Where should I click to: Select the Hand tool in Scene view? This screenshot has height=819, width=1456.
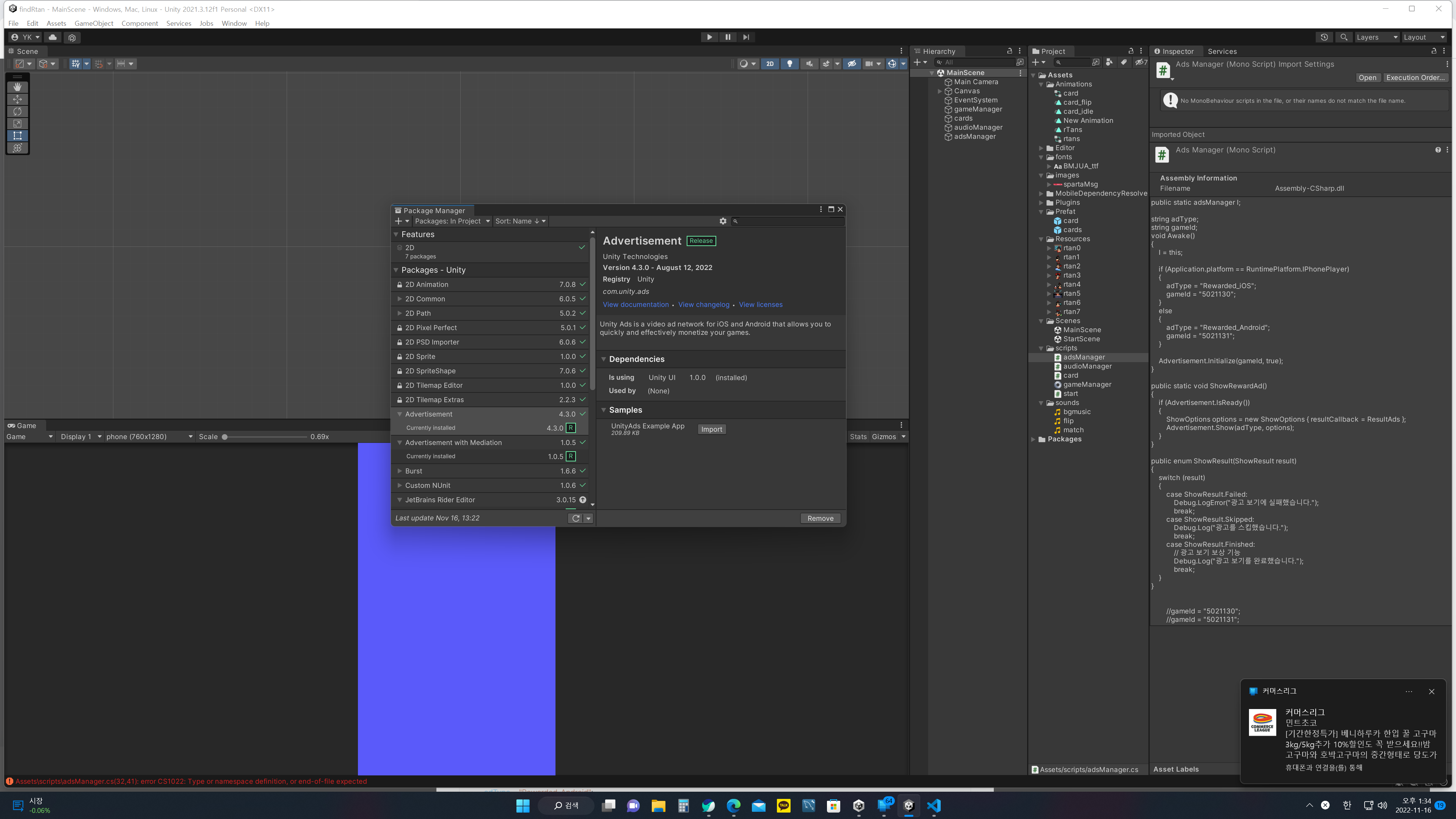point(17,87)
